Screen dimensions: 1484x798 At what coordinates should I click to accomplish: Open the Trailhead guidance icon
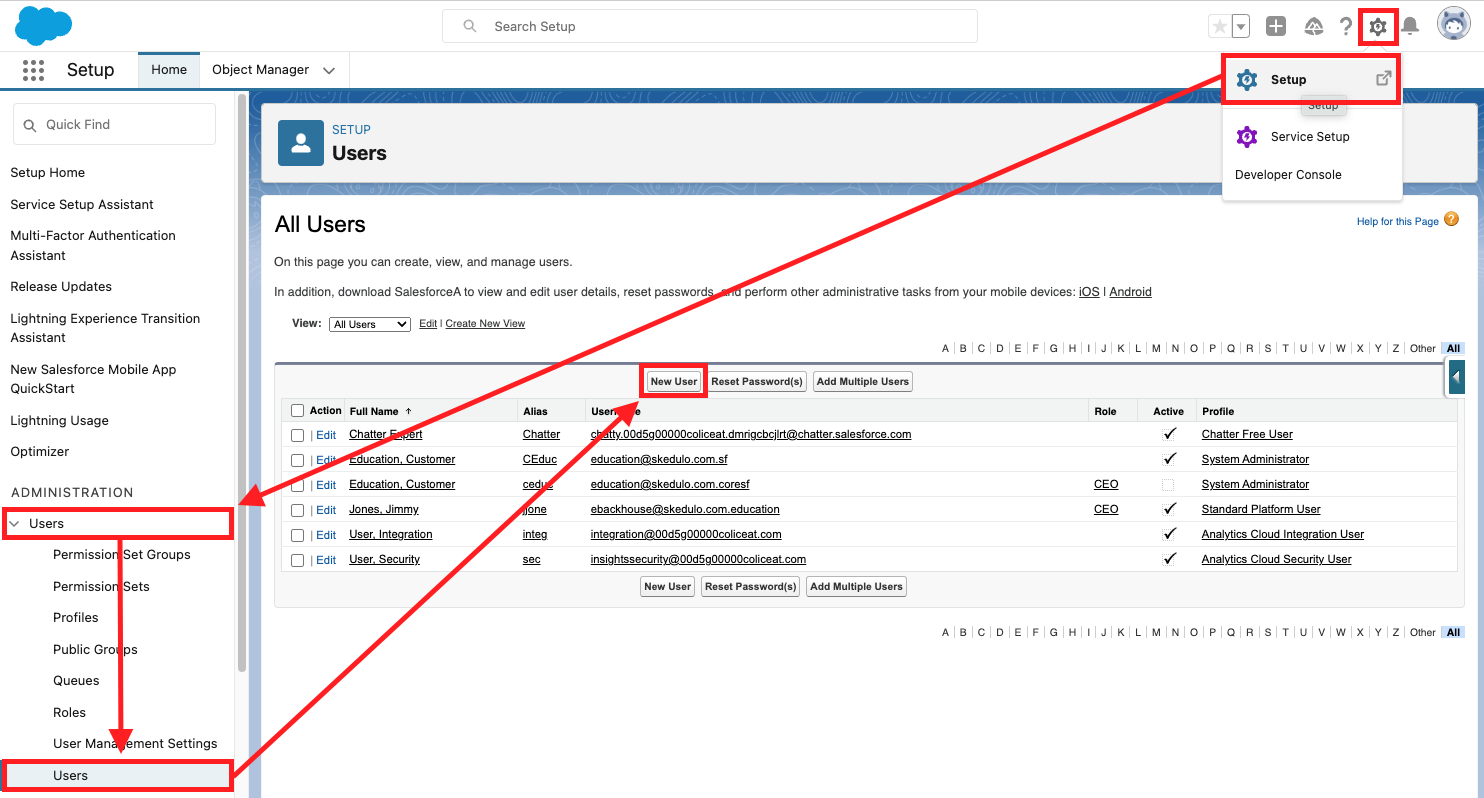click(1314, 27)
